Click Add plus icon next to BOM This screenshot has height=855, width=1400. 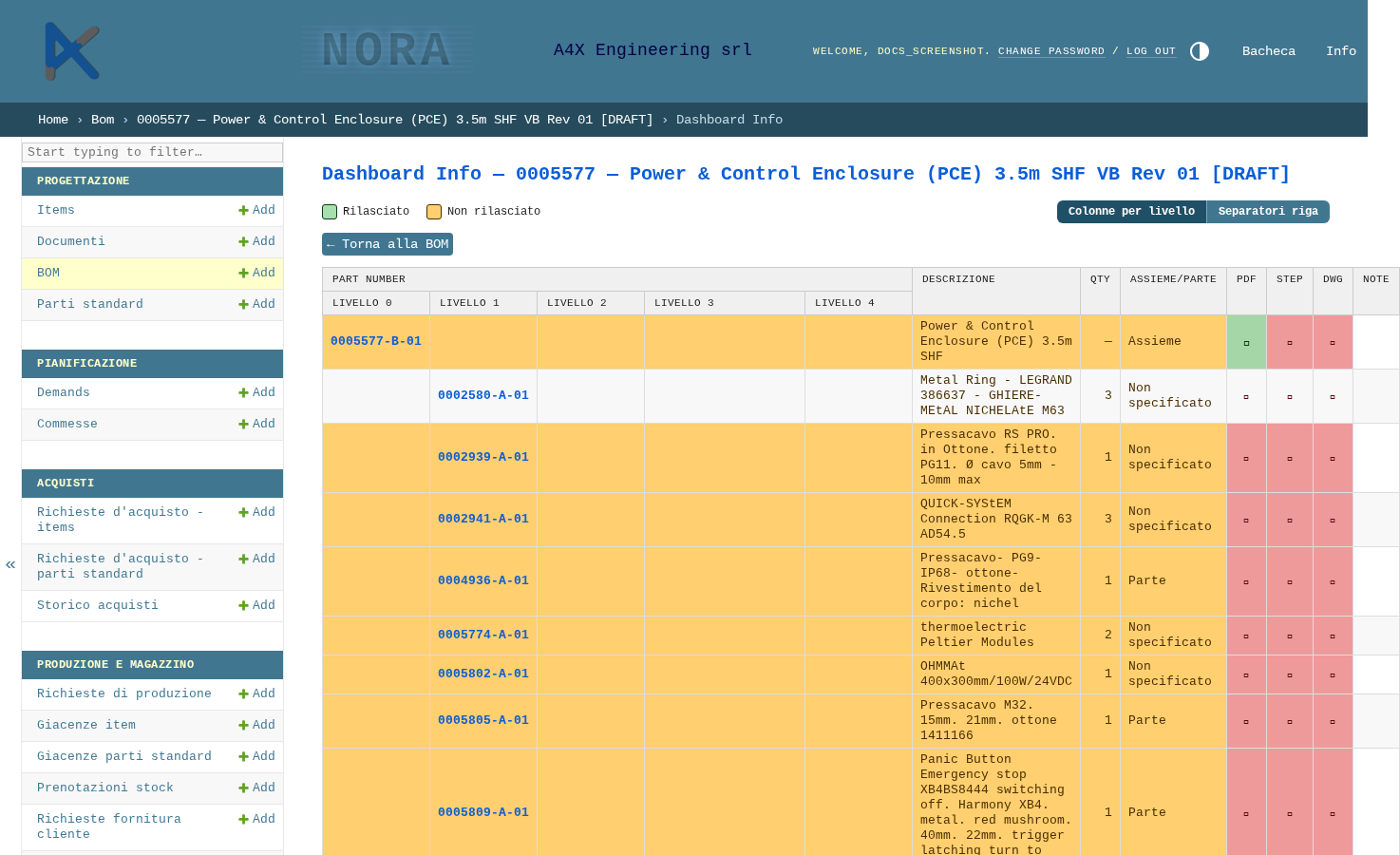point(256,273)
